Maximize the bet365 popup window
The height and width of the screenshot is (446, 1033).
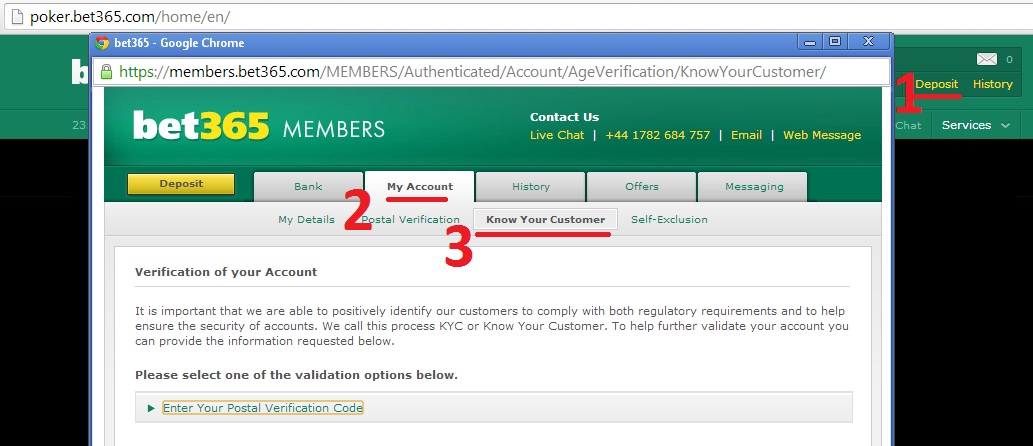(x=835, y=42)
